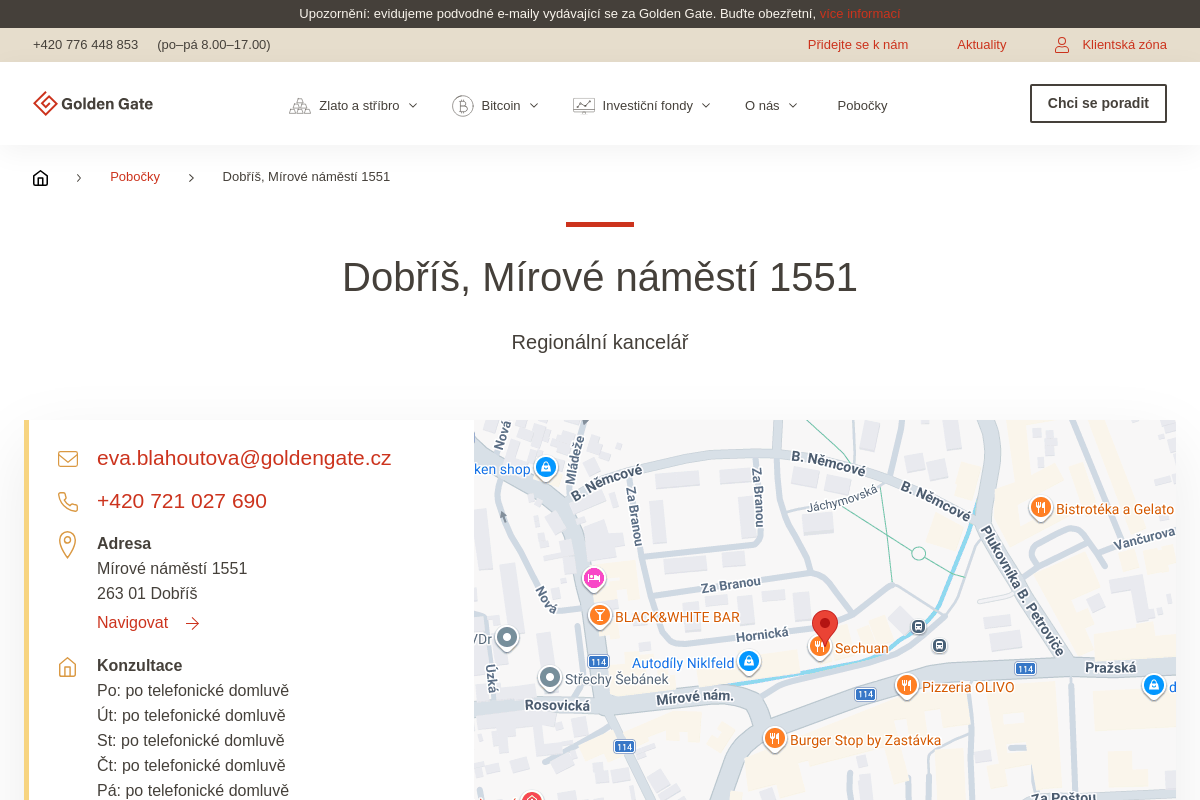This screenshot has width=1200, height=800.
Task: Expand the Bitcoin dropdown menu
Action: [x=496, y=106]
